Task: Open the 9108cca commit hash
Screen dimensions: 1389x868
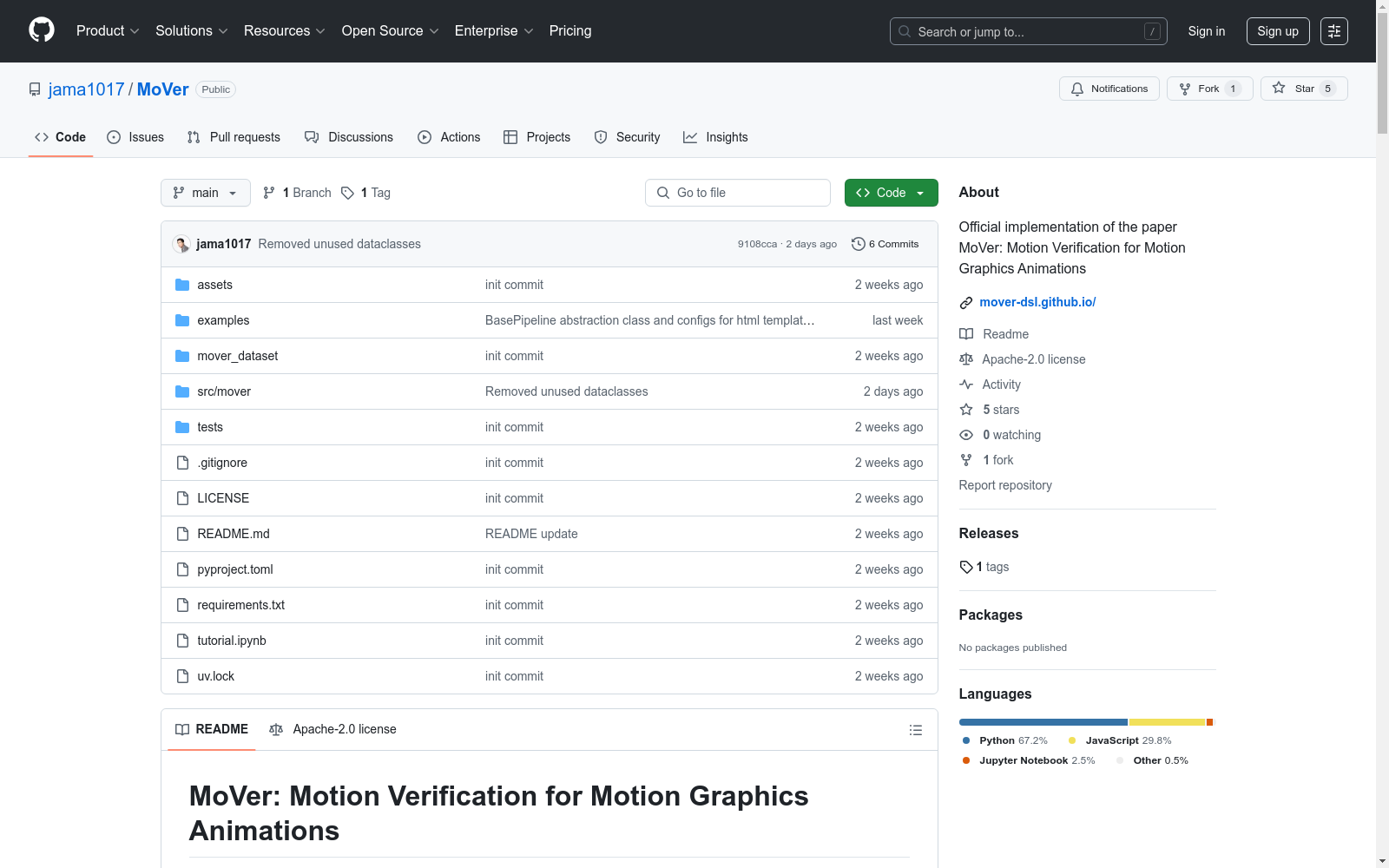Action: pyautogui.click(x=757, y=244)
